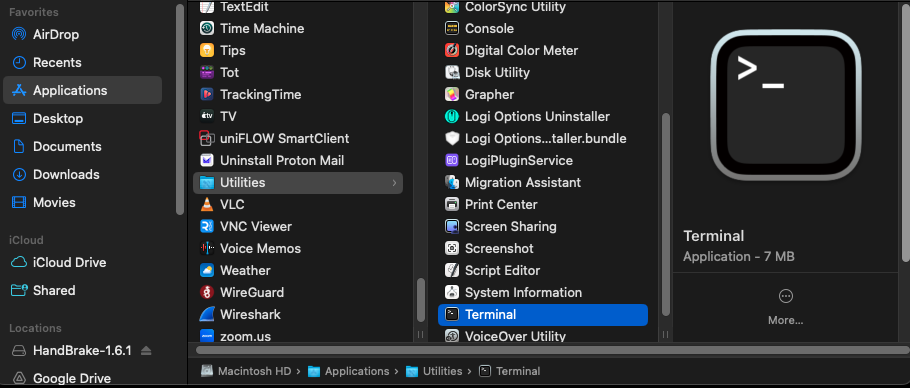Click the Weather app icon
This screenshot has height=388, width=910.
(x=207, y=270)
